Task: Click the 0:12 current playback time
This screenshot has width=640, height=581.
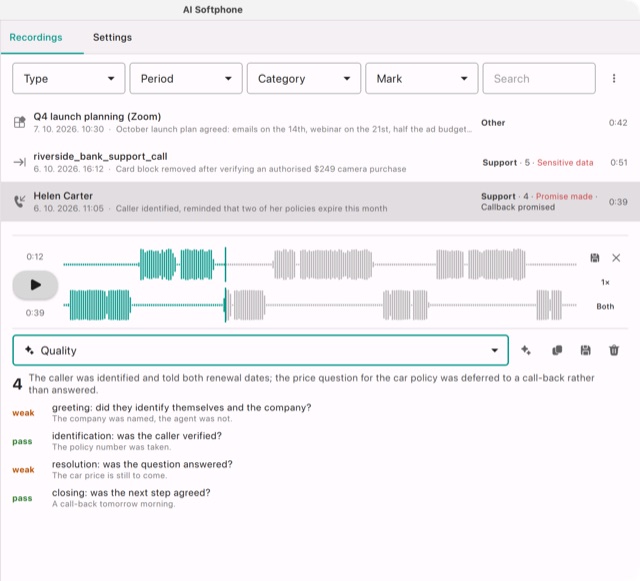Action: pos(35,257)
